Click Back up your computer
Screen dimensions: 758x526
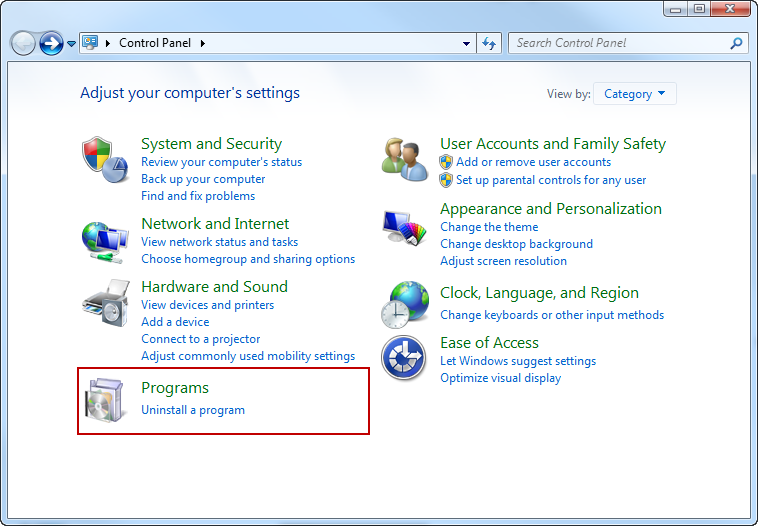(203, 179)
